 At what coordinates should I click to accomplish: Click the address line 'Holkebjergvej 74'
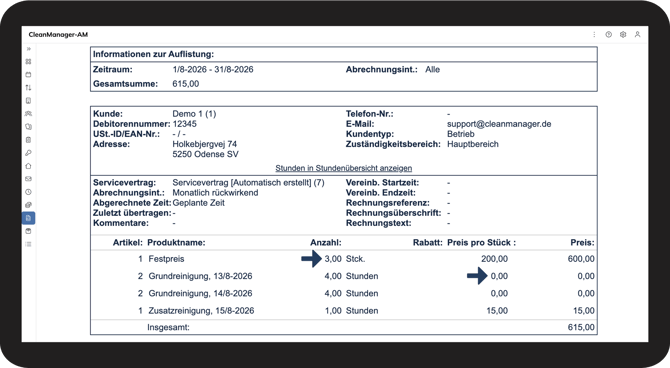coord(205,144)
